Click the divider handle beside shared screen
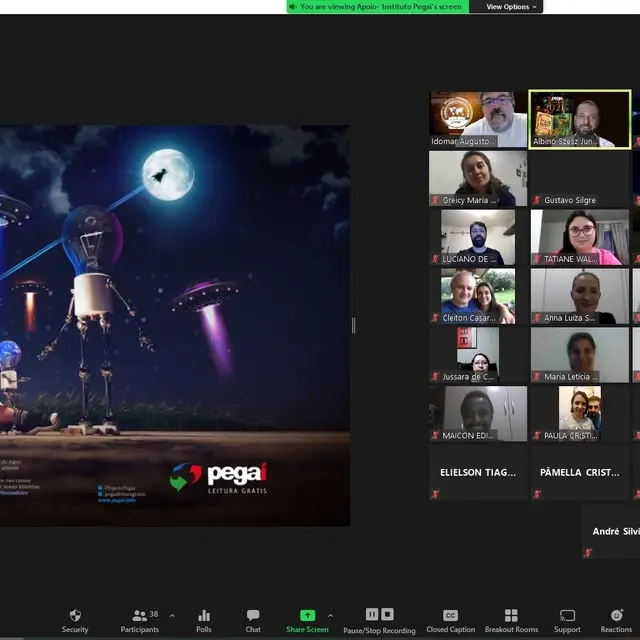The image size is (640, 640). pyautogui.click(x=353, y=325)
